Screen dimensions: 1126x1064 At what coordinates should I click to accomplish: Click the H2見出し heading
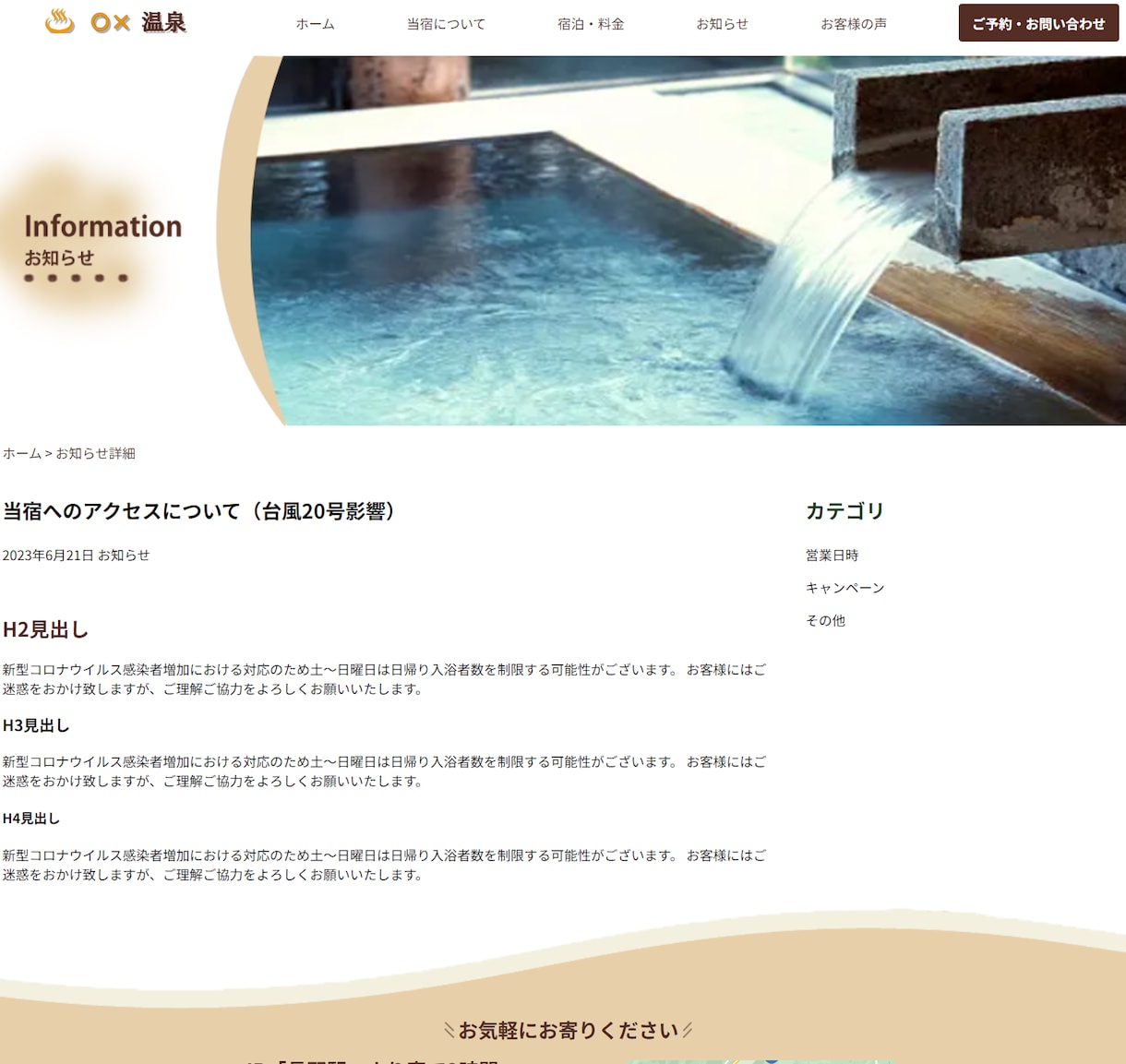pyautogui.click(x=45, y=629)
